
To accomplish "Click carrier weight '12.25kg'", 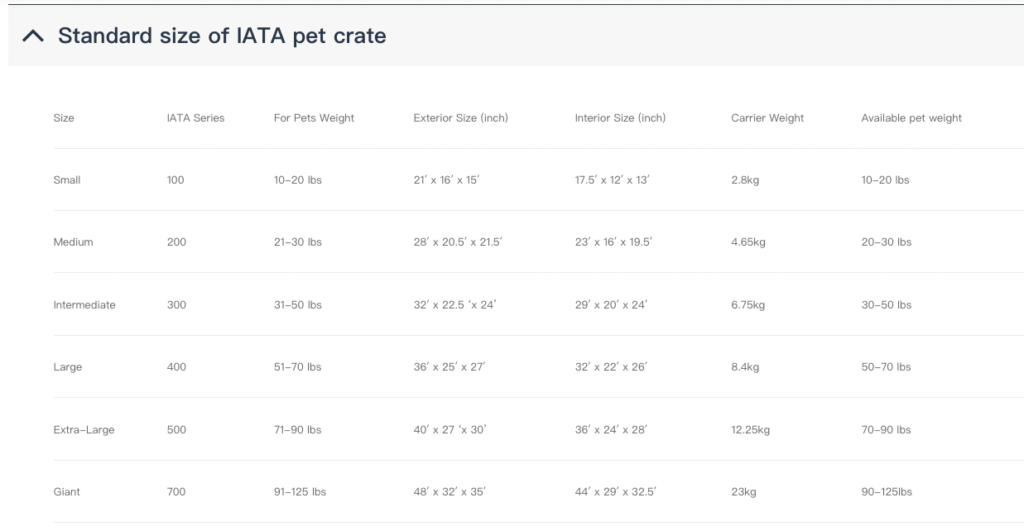I will (750, 430).
